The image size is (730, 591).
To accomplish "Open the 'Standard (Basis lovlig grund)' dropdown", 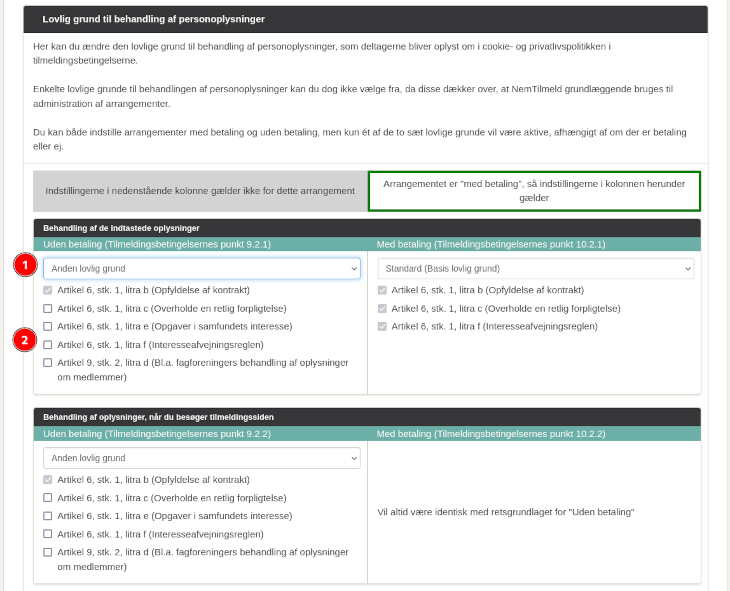I will tap(535, 269).
